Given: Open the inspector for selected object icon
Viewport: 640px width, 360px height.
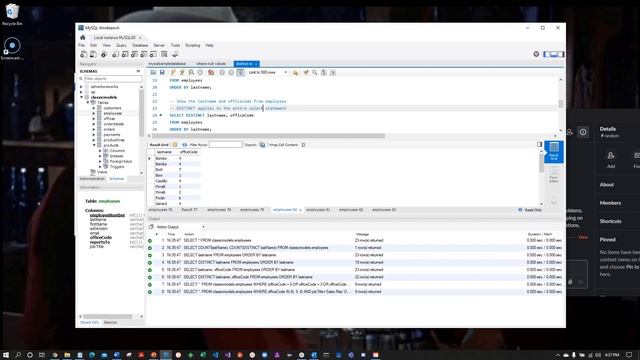Looking at the screenshot, I should [104, 54].
